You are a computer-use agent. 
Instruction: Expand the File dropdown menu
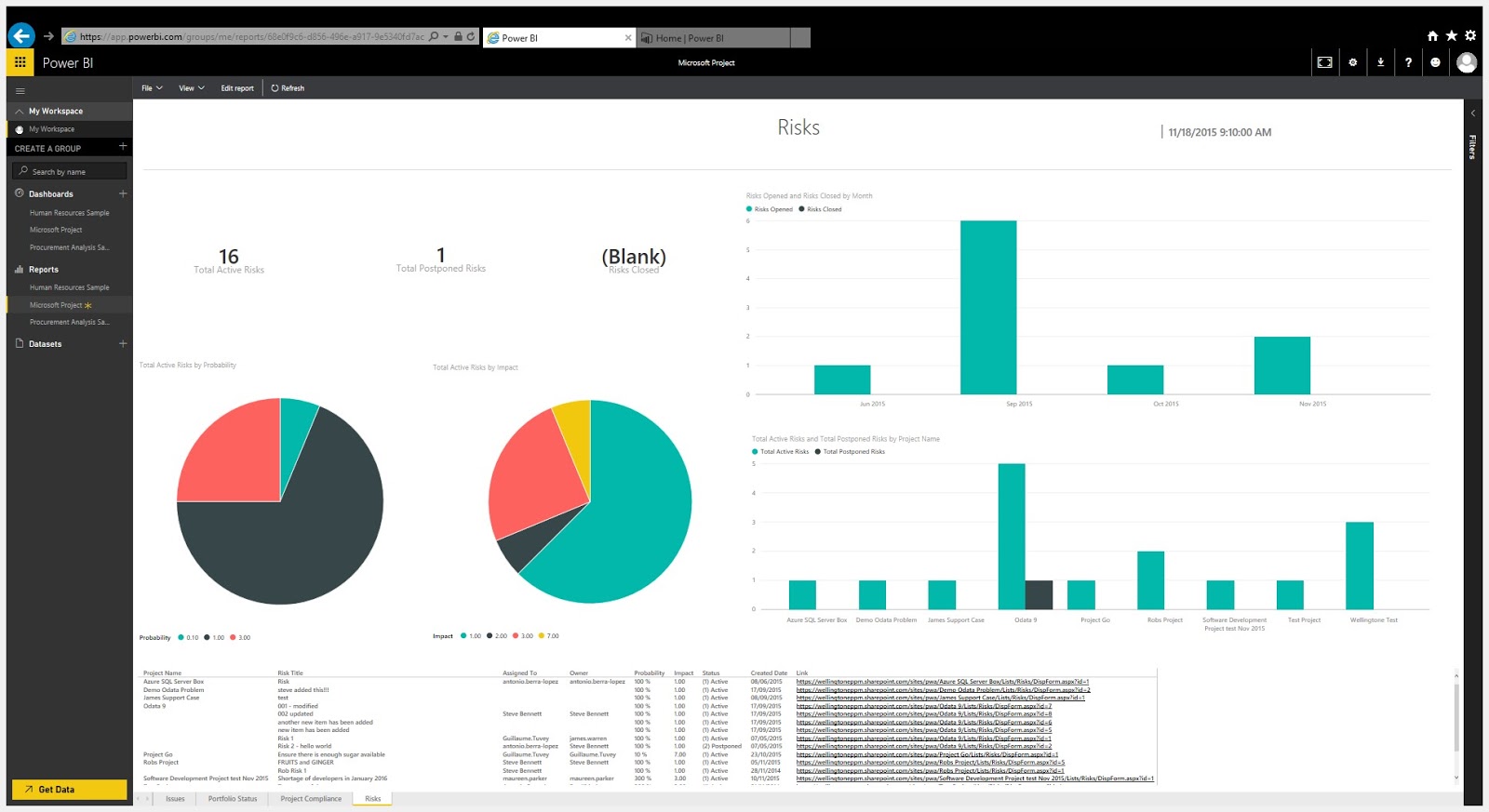click(x=152, y=88)
